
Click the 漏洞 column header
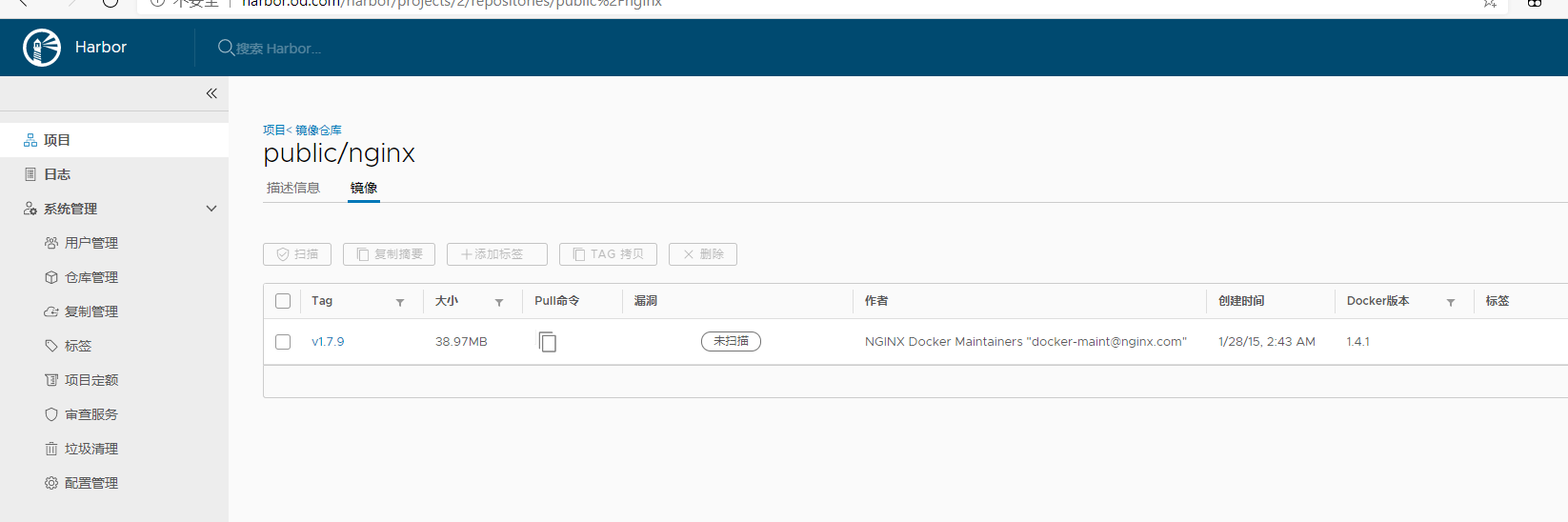click(646, 301)
